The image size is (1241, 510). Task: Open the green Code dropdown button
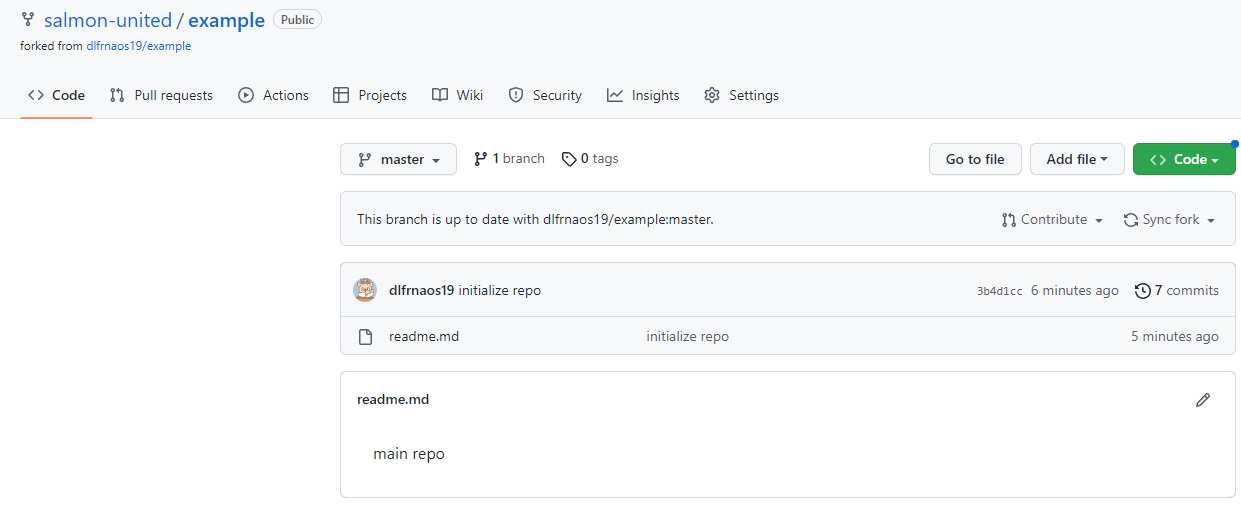point(1184,159)
